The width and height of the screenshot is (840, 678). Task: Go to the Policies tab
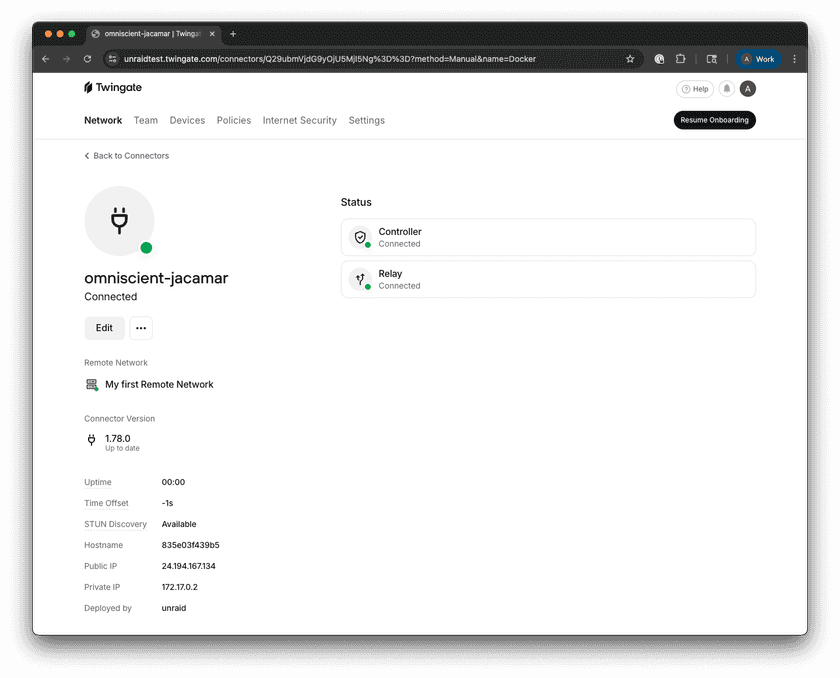[x=234, y=120]
